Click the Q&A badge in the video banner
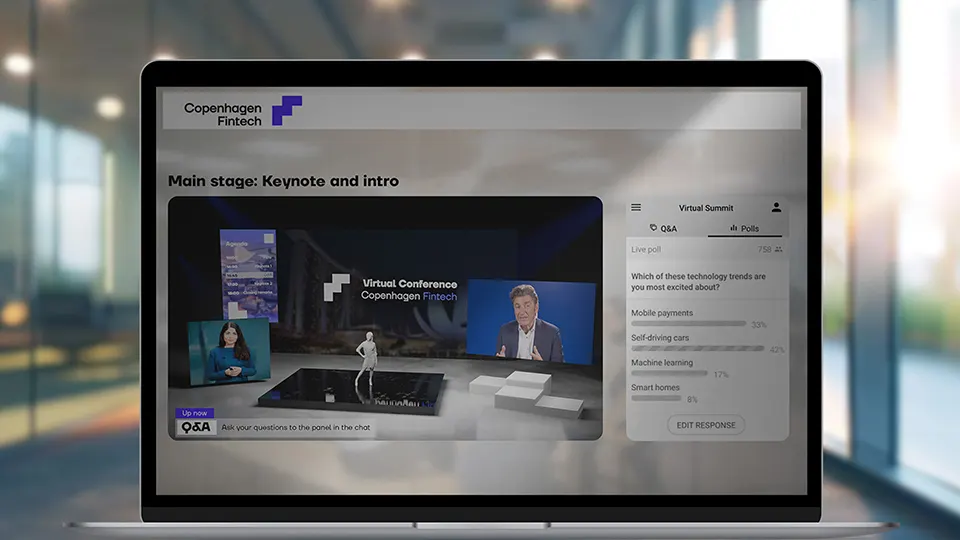This screenshot has height=540, width=960. [197, 427]
